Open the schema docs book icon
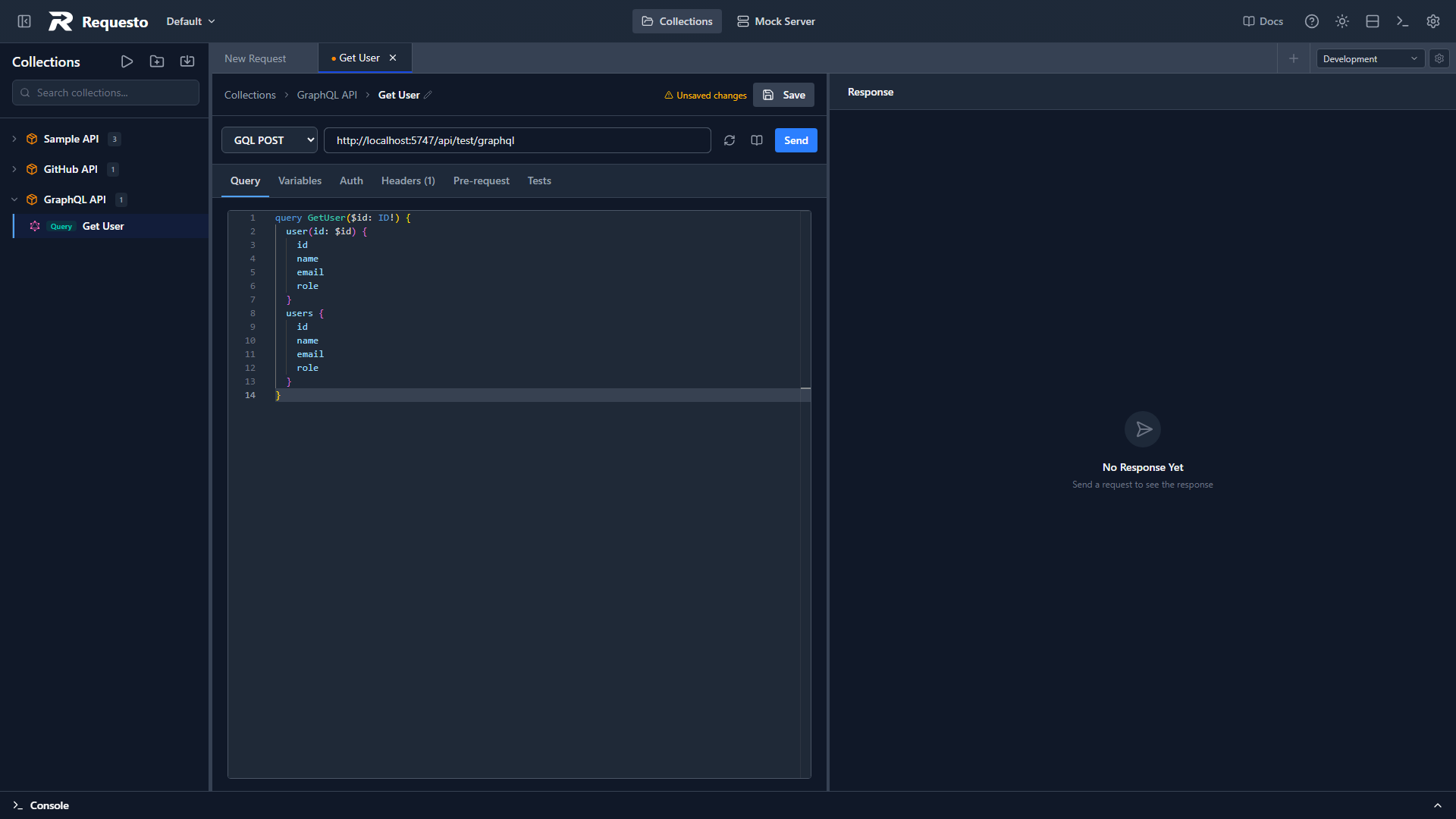Screen dimensions: 1456x819 pos(757,140)
